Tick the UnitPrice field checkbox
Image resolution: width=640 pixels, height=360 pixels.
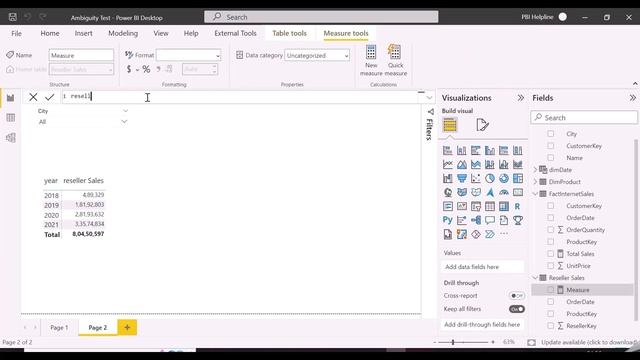point(551,266)
